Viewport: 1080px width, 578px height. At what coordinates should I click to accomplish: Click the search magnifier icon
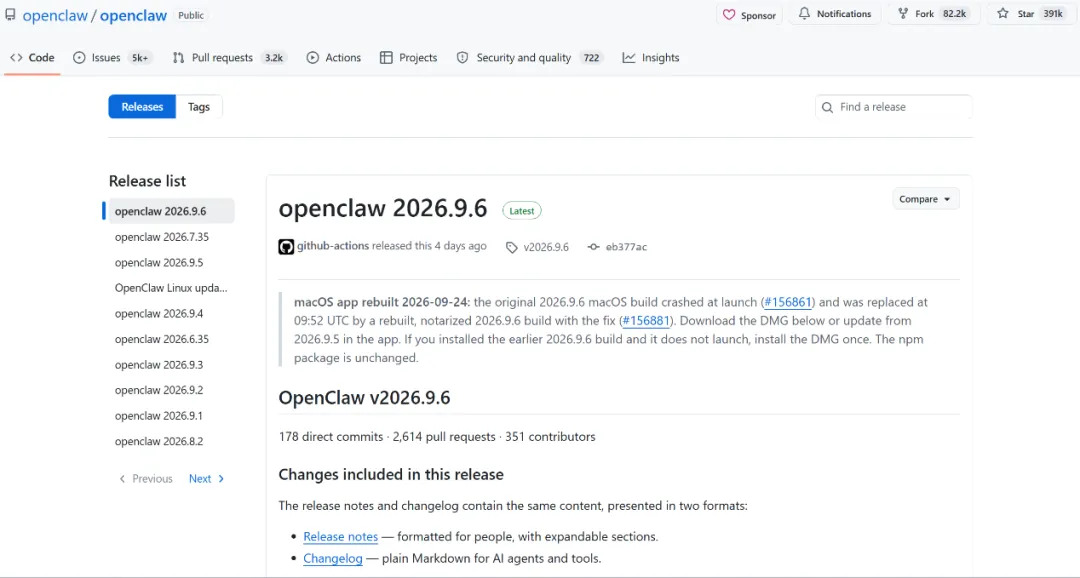827,107
